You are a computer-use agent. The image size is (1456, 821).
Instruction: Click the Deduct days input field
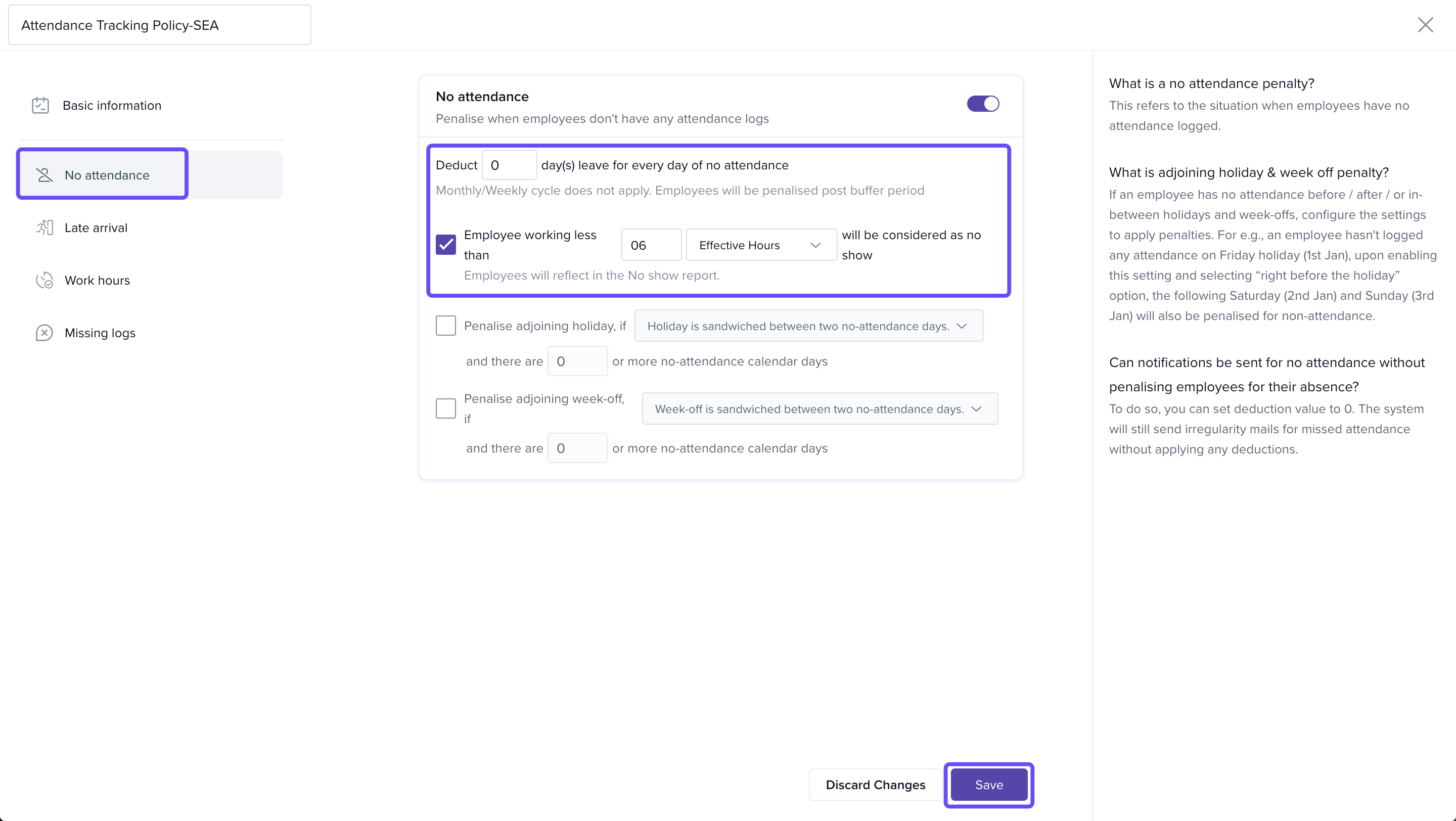point(509,165)
